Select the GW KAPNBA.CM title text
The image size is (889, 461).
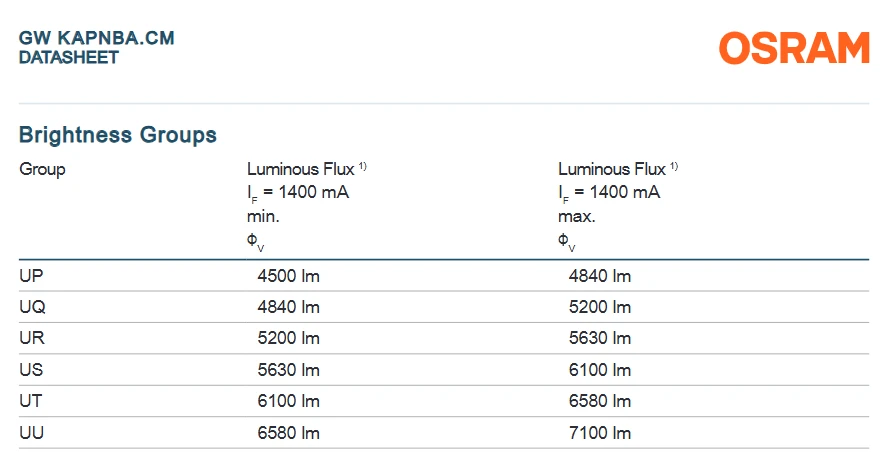[x=96, y=38]
